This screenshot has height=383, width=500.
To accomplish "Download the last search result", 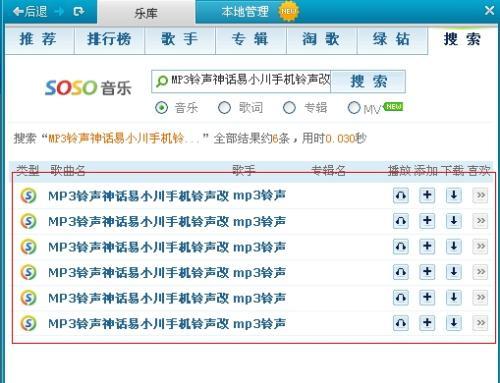I will coord(454,323).
